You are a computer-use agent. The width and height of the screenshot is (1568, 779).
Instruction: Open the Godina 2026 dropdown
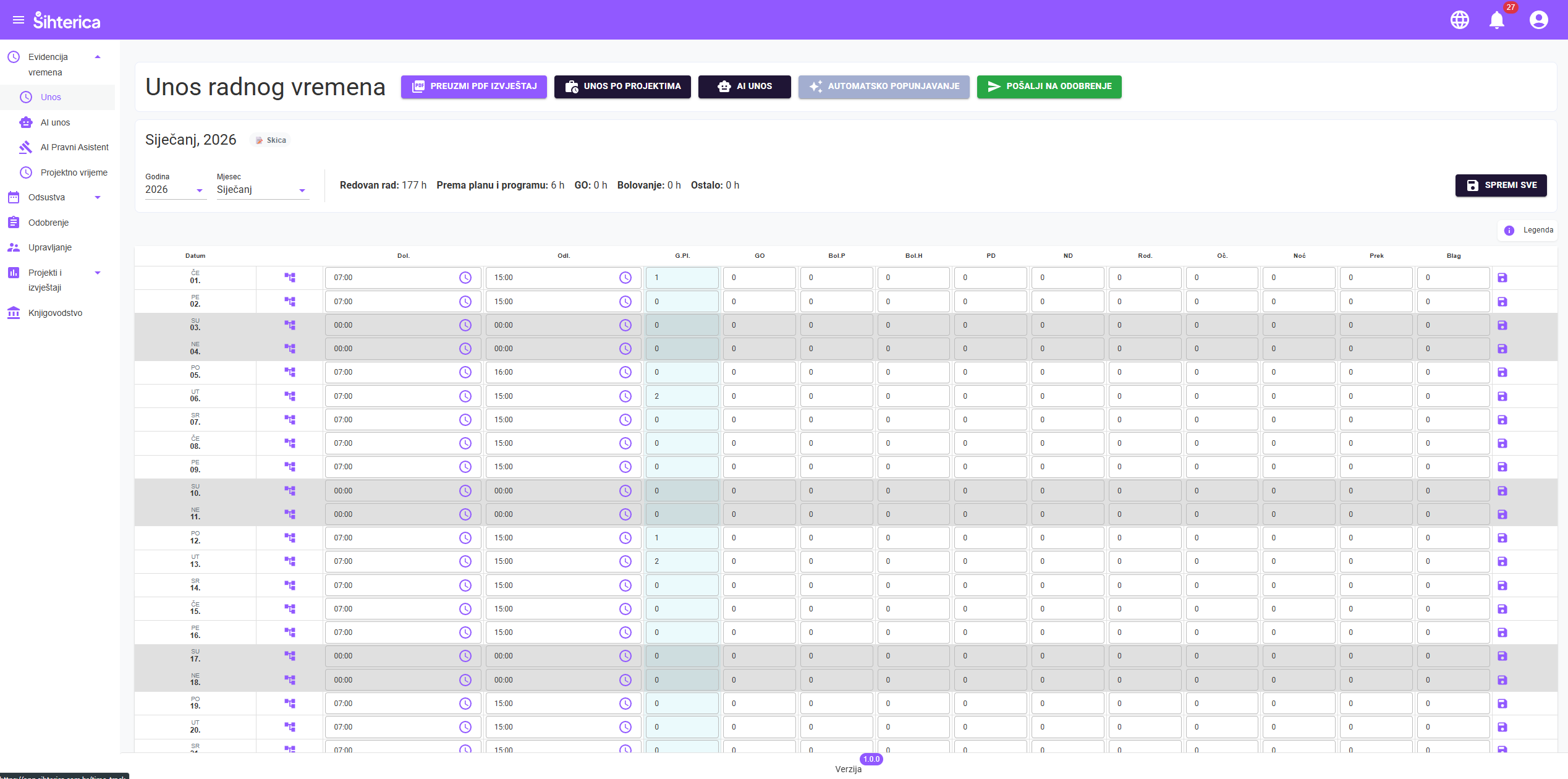pos(175,190)
